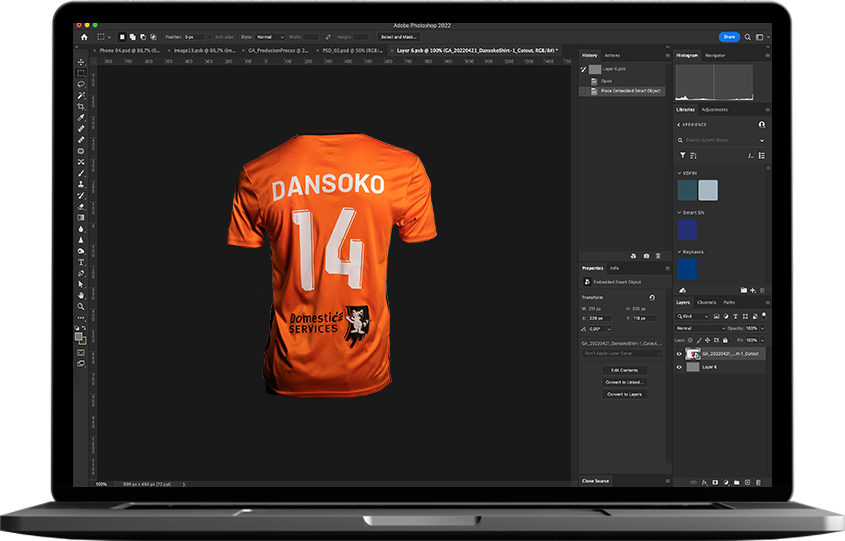The height and width of the screenshot is (541, 845).
Task: Select New selection mode in options bar
Action: point(122,37)
